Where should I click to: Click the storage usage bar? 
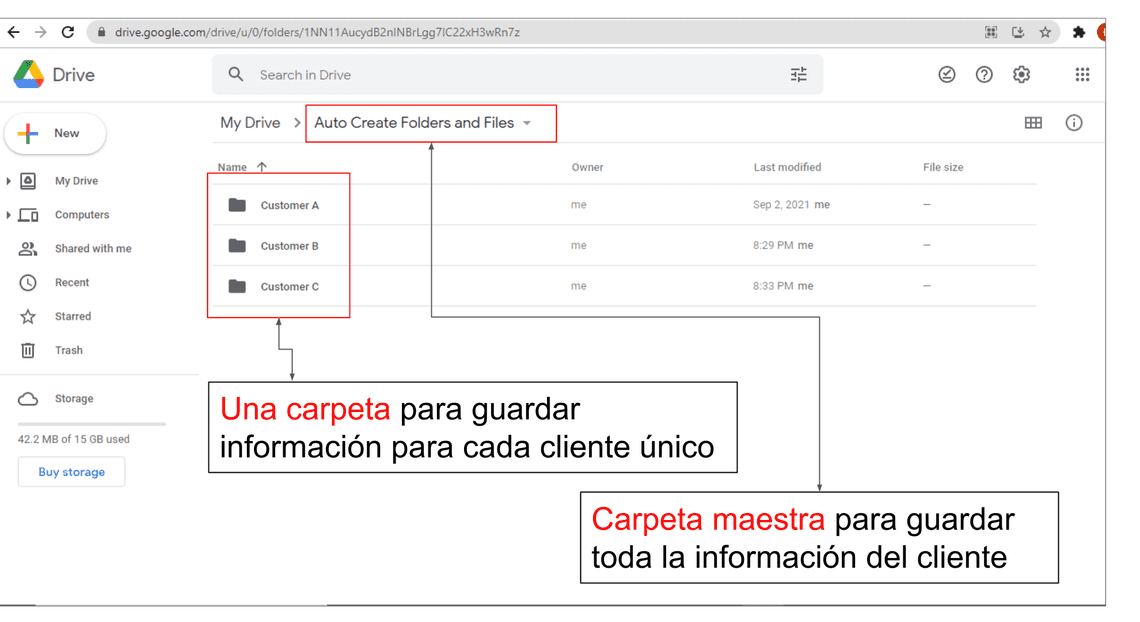(91, 424)
